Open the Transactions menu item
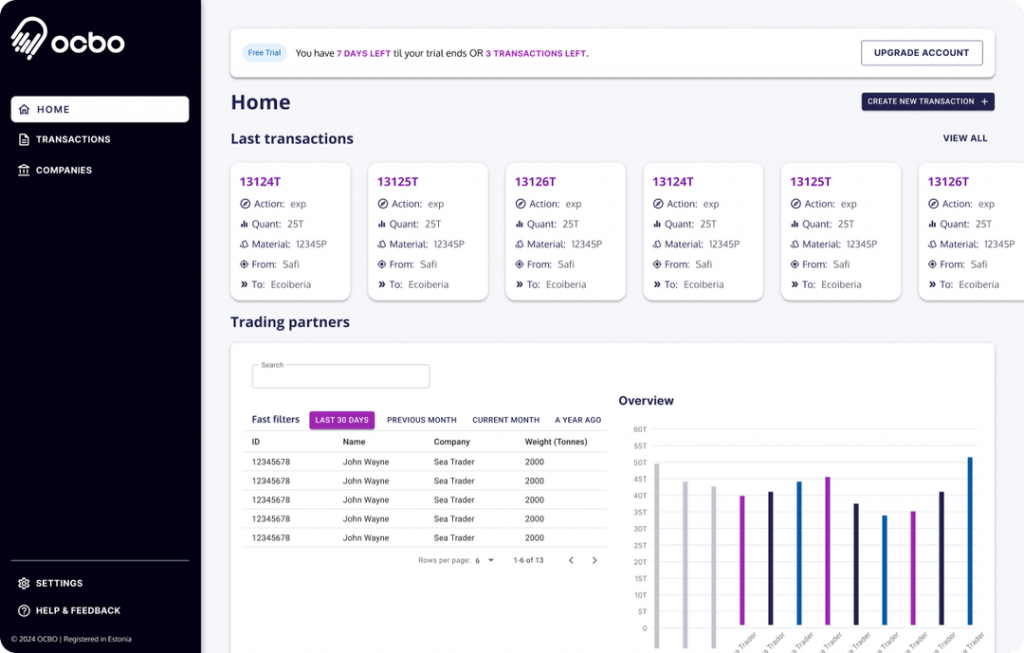 (x=73, y=140)
